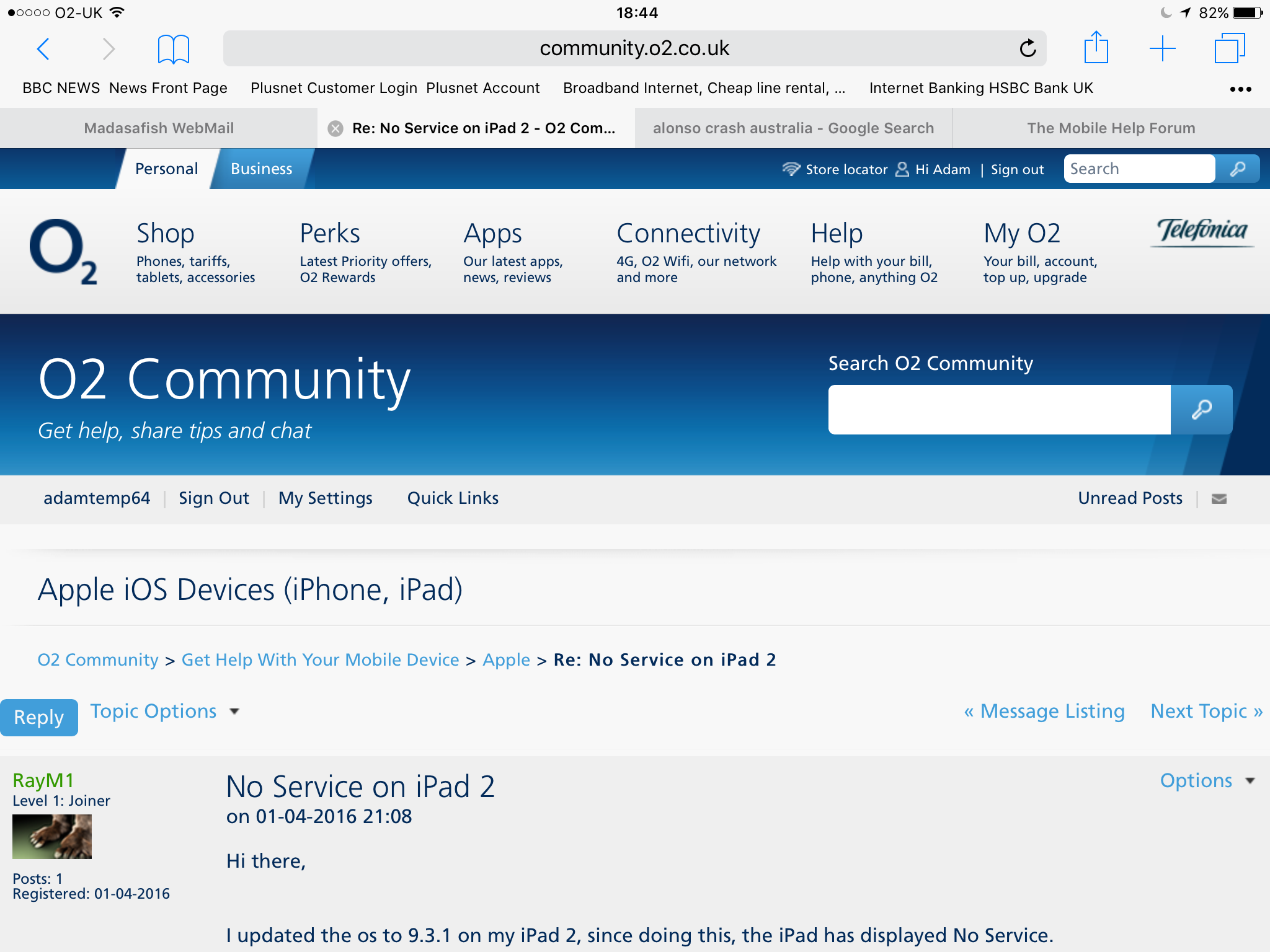Click the top bar Sign out link
Screen dimensions: 1270x952
1017,169
